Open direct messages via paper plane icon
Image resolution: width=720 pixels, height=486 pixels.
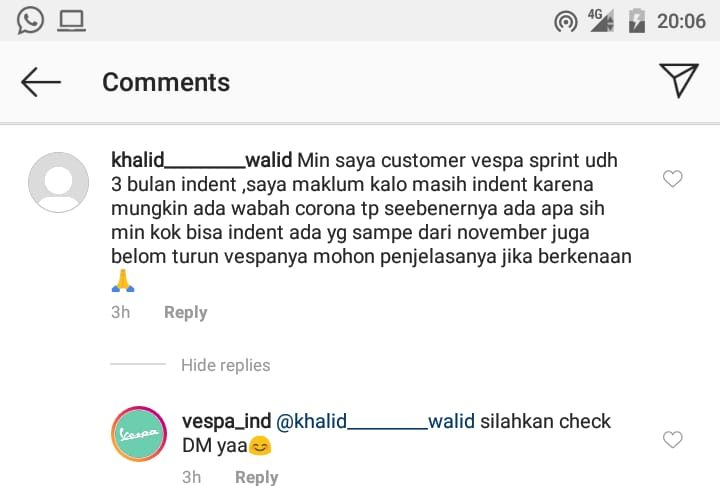point(679,80)
